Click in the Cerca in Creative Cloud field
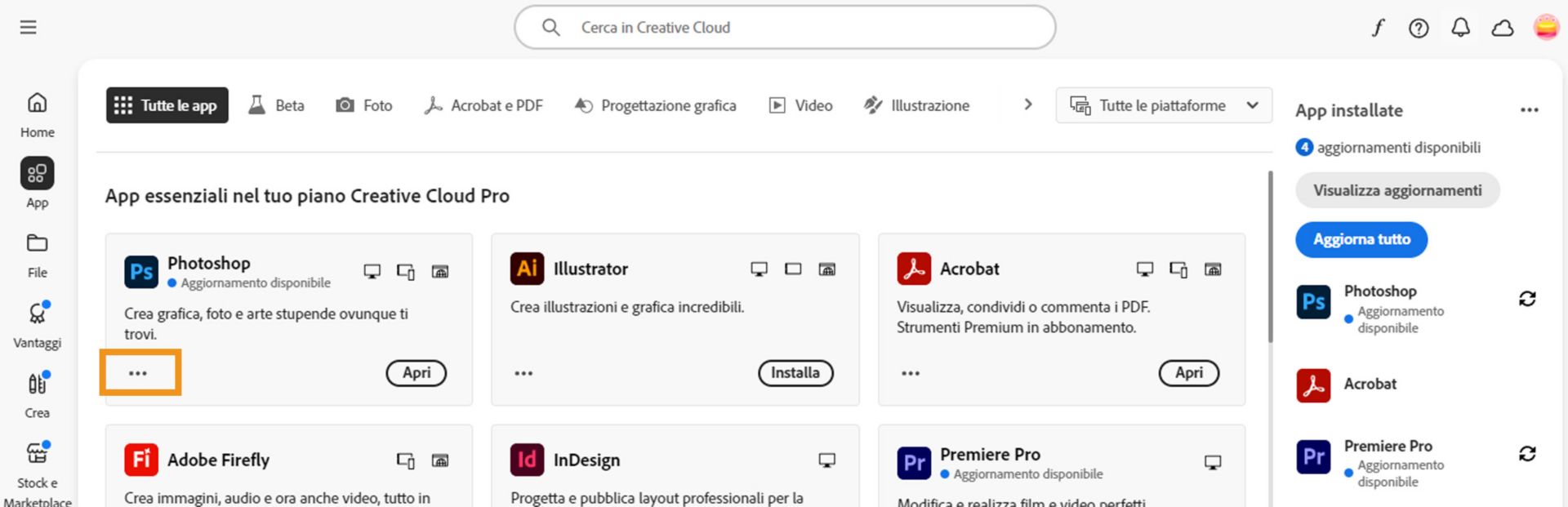The height and width of the screenshot is (507, 1568). coord(785,28)
